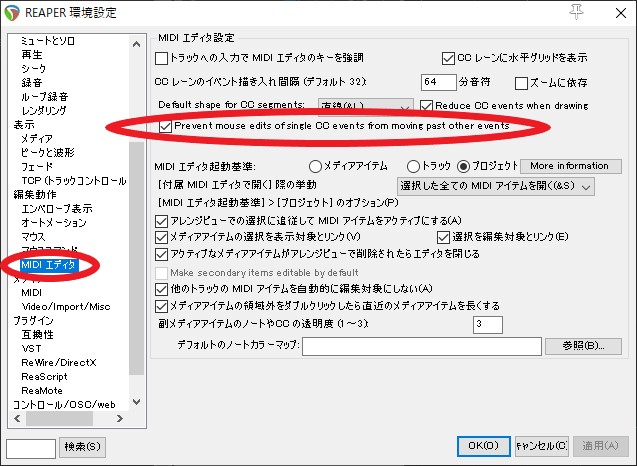Toggle 'アレンジビューでの選択に追従して MIDI アイテムをアクティブにする' checkbox

click(161, 221)
